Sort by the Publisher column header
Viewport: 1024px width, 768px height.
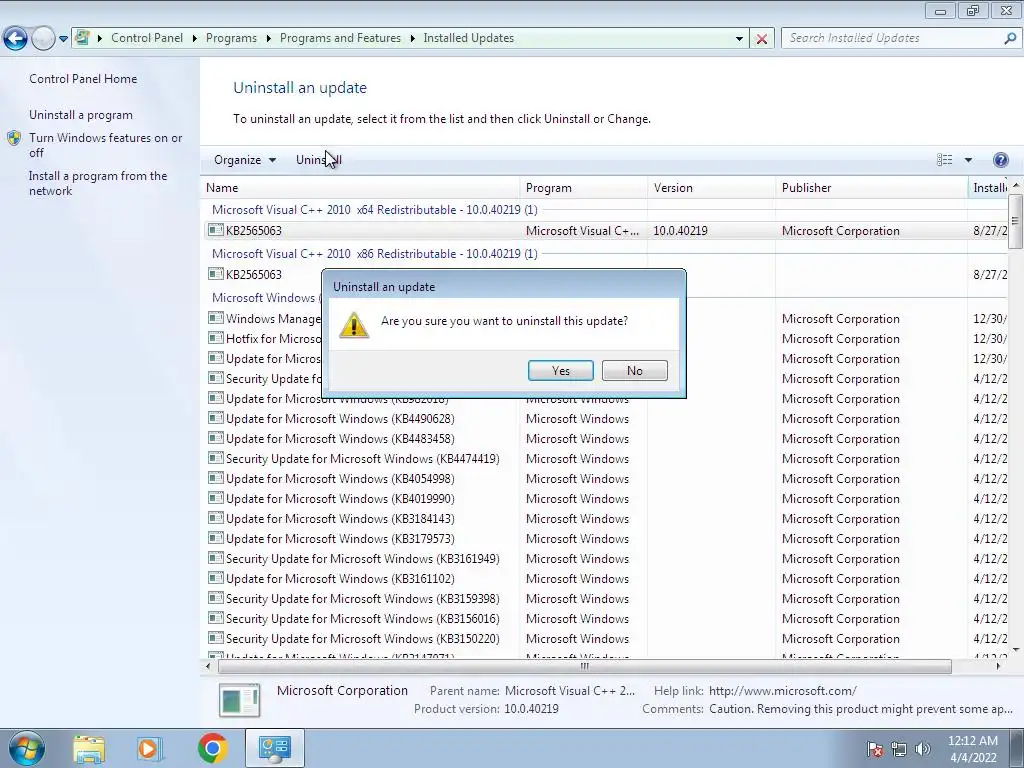871,187
